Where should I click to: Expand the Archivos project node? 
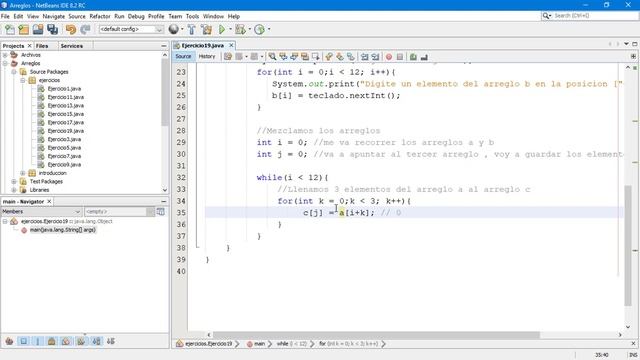5,55
